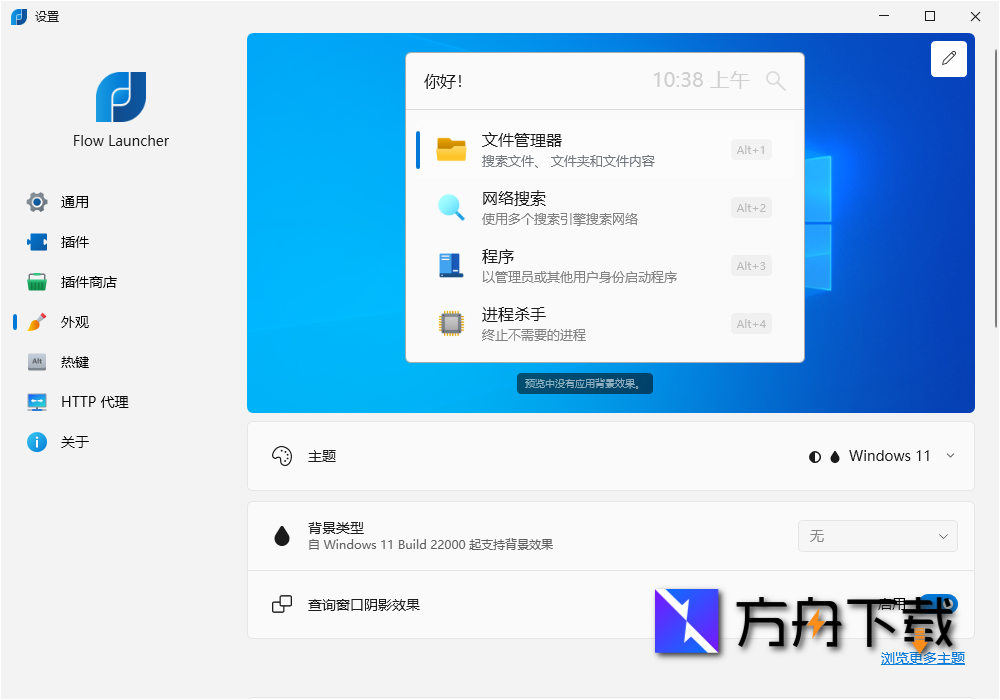Enable the 查询窗口阴影效果 toggle
1000x700 pixels.
coord(937,605)
